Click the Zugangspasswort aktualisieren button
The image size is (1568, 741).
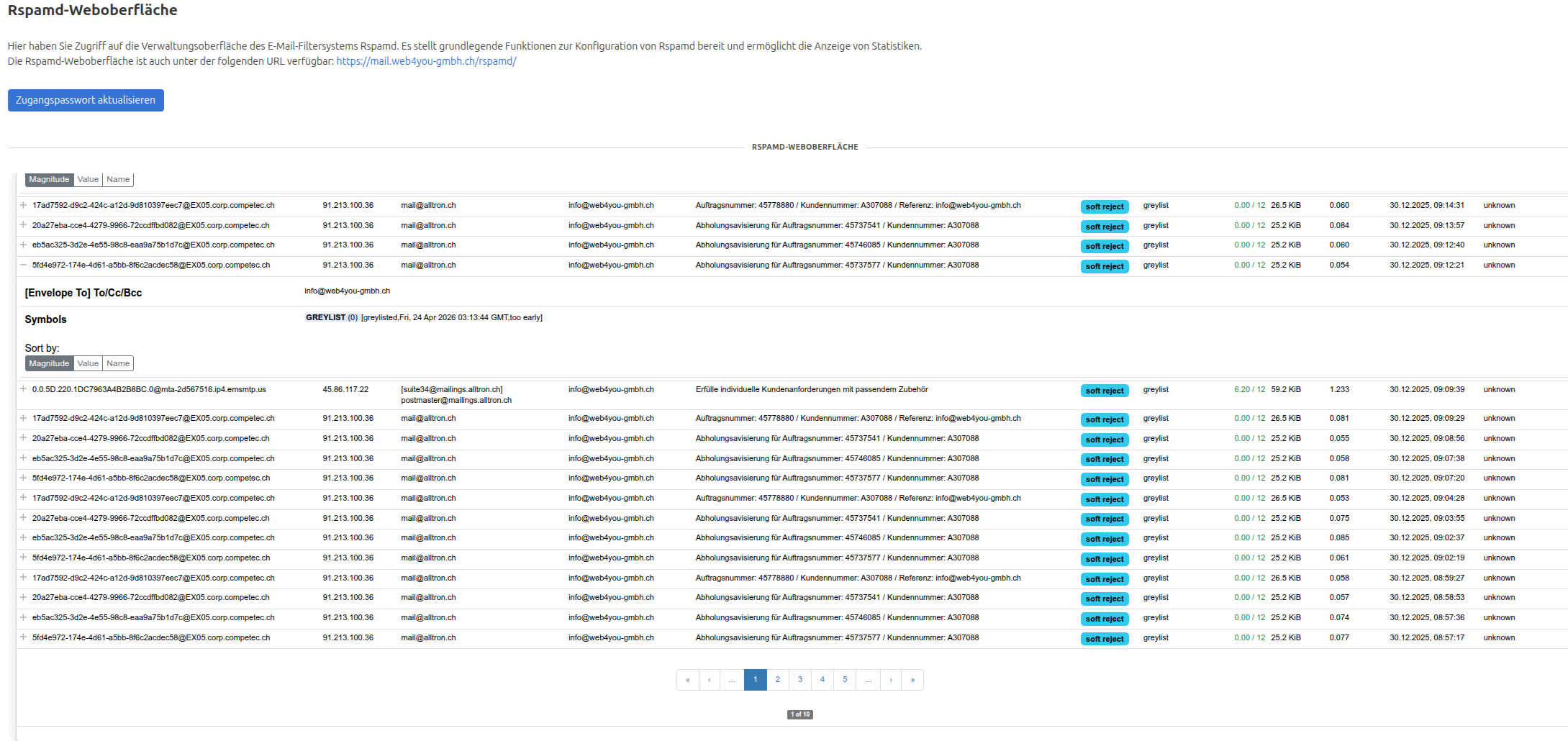coord(86,100)
